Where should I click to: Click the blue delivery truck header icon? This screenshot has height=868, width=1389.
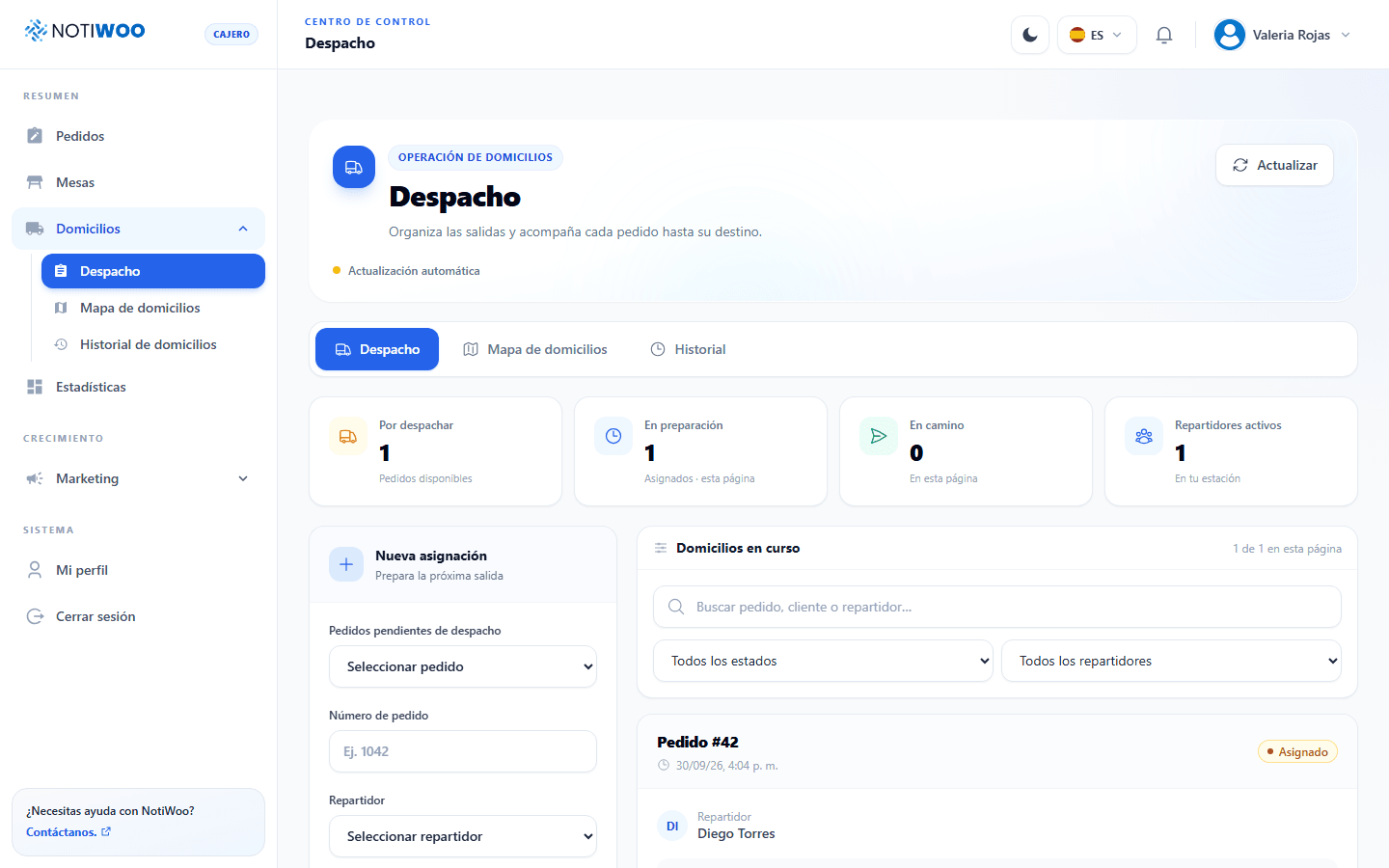(354, 167)
